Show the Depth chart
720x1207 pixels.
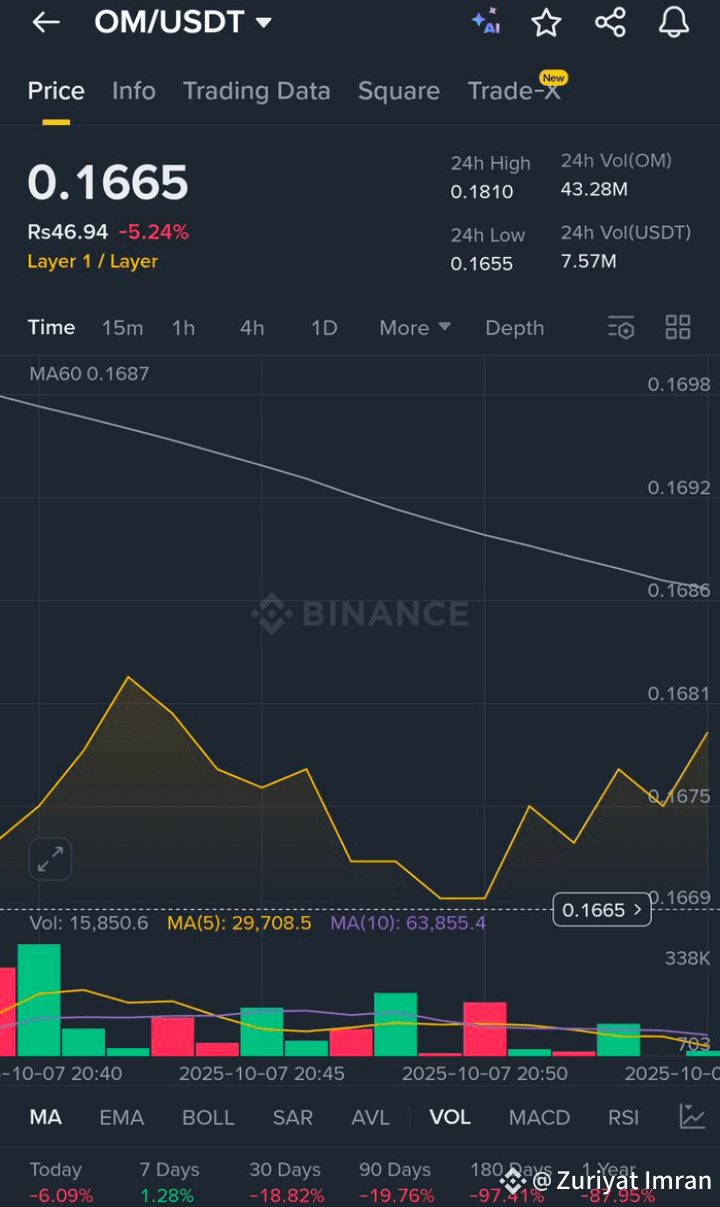[x=515, y=328]
